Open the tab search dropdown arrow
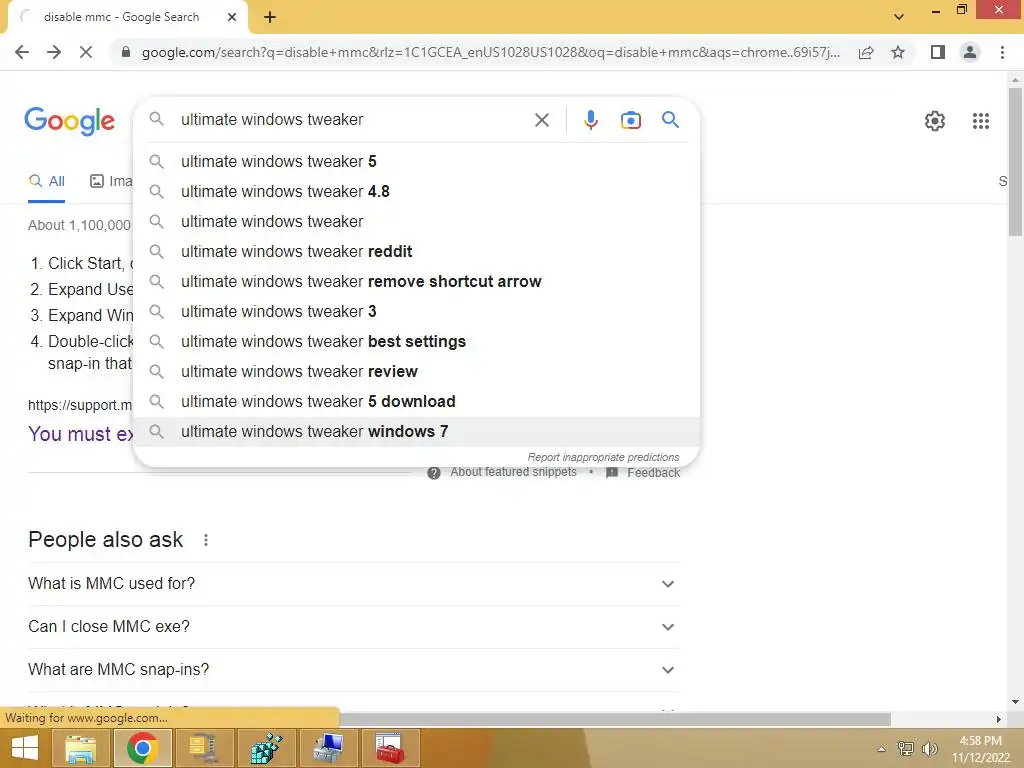The image size is (1024, 768). tap(899, 17)
